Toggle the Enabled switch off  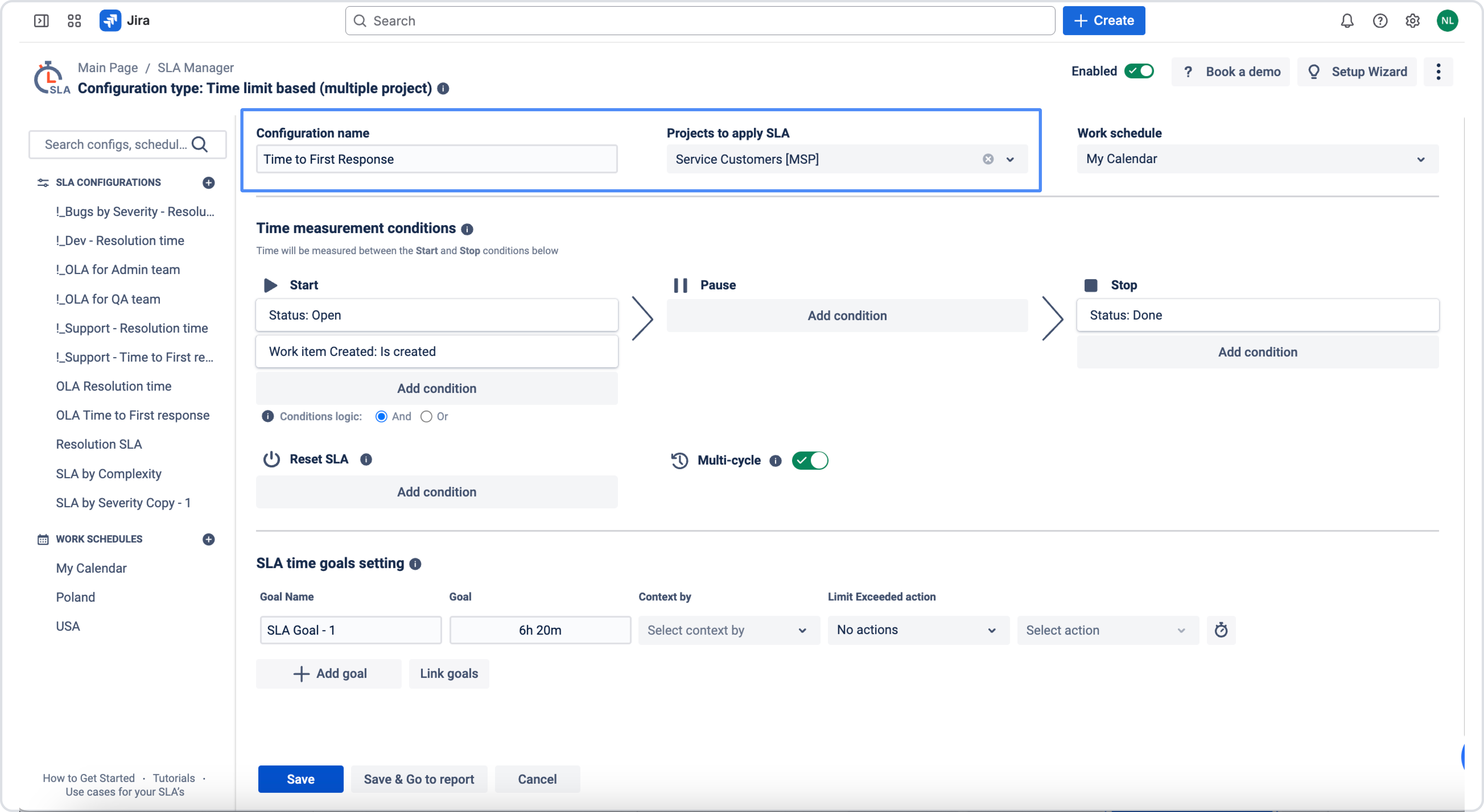click(x=1139, y=71)
